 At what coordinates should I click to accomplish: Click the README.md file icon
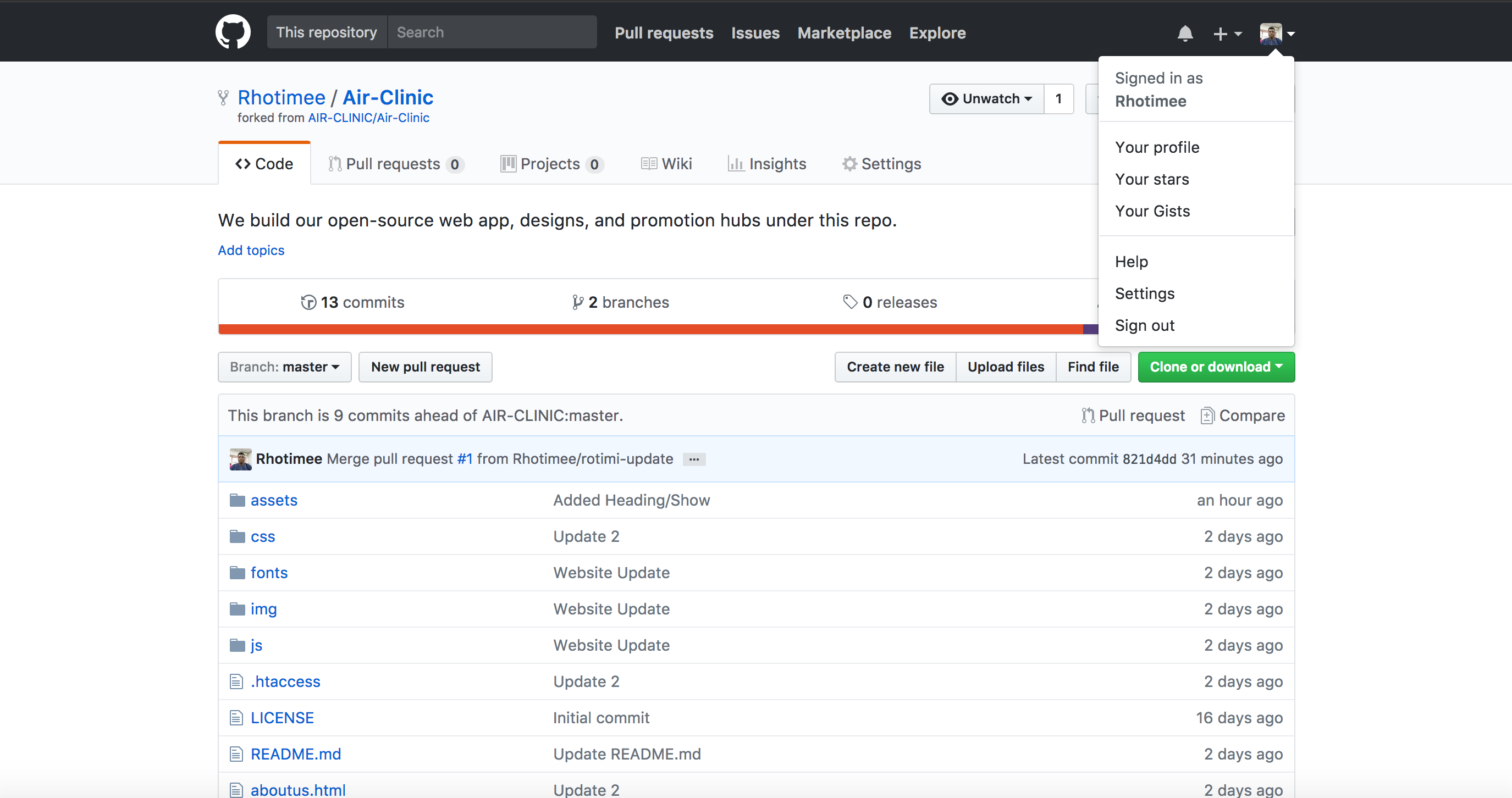tap(236, 754)
